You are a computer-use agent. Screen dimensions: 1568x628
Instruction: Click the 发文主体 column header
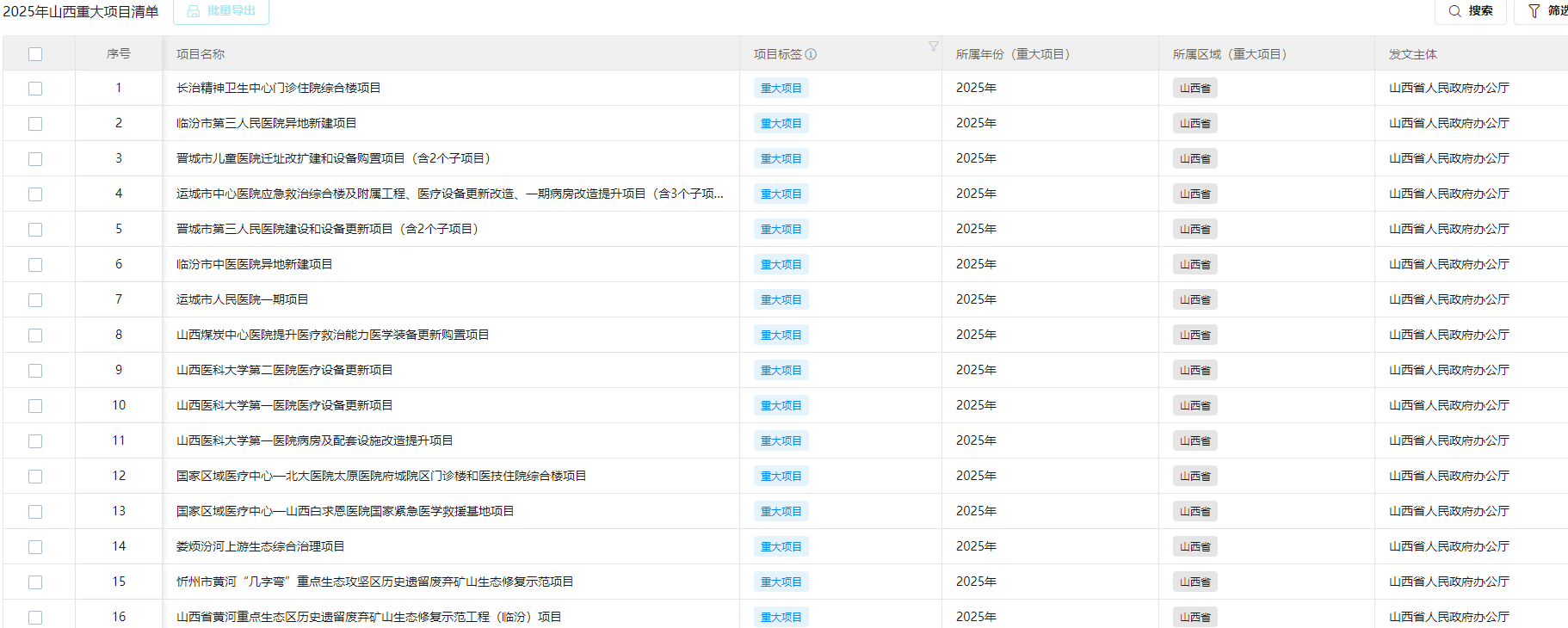(1412, 54)
